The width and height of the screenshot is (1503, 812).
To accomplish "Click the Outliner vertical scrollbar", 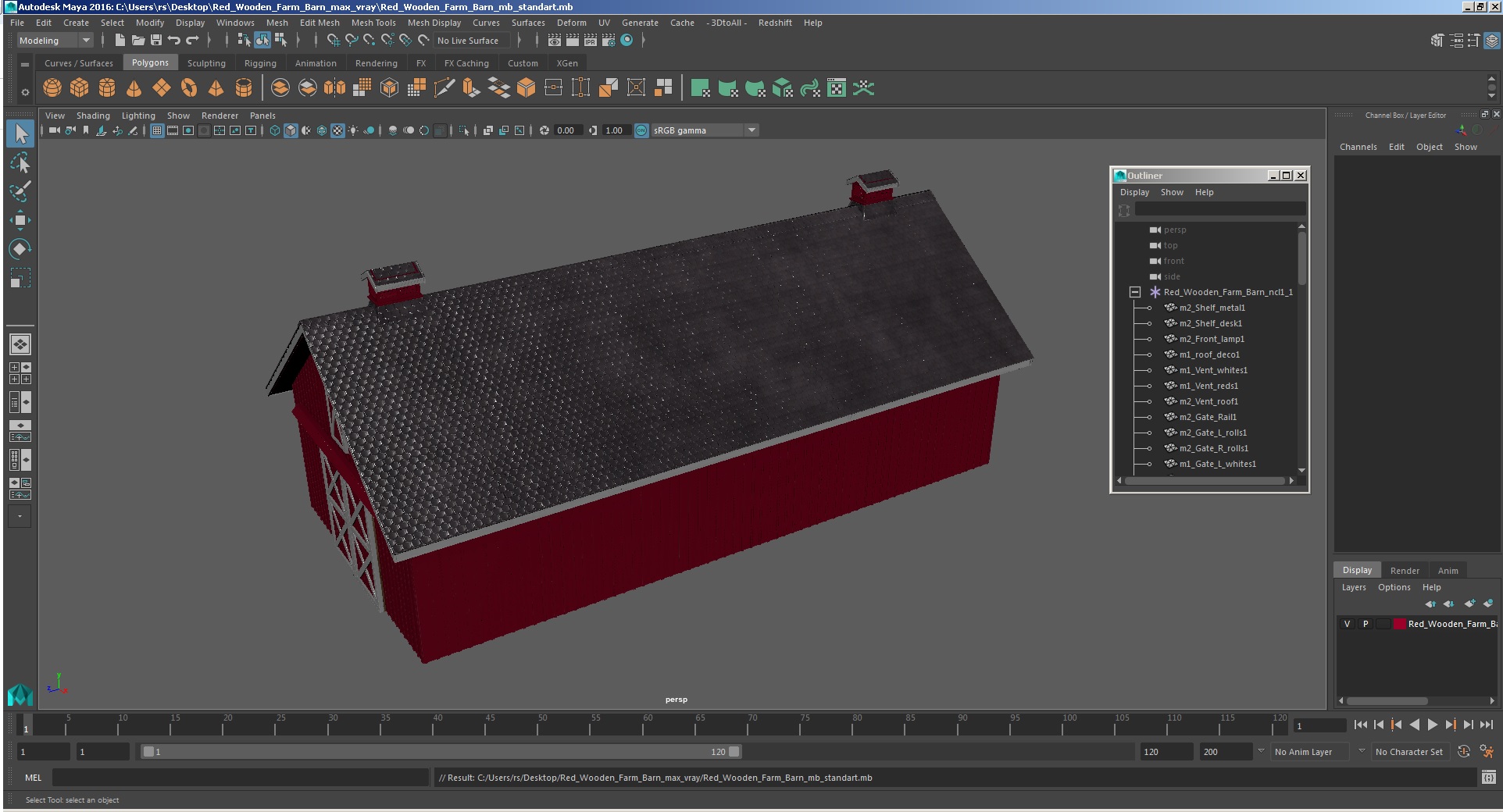I will pos(1301,258).
